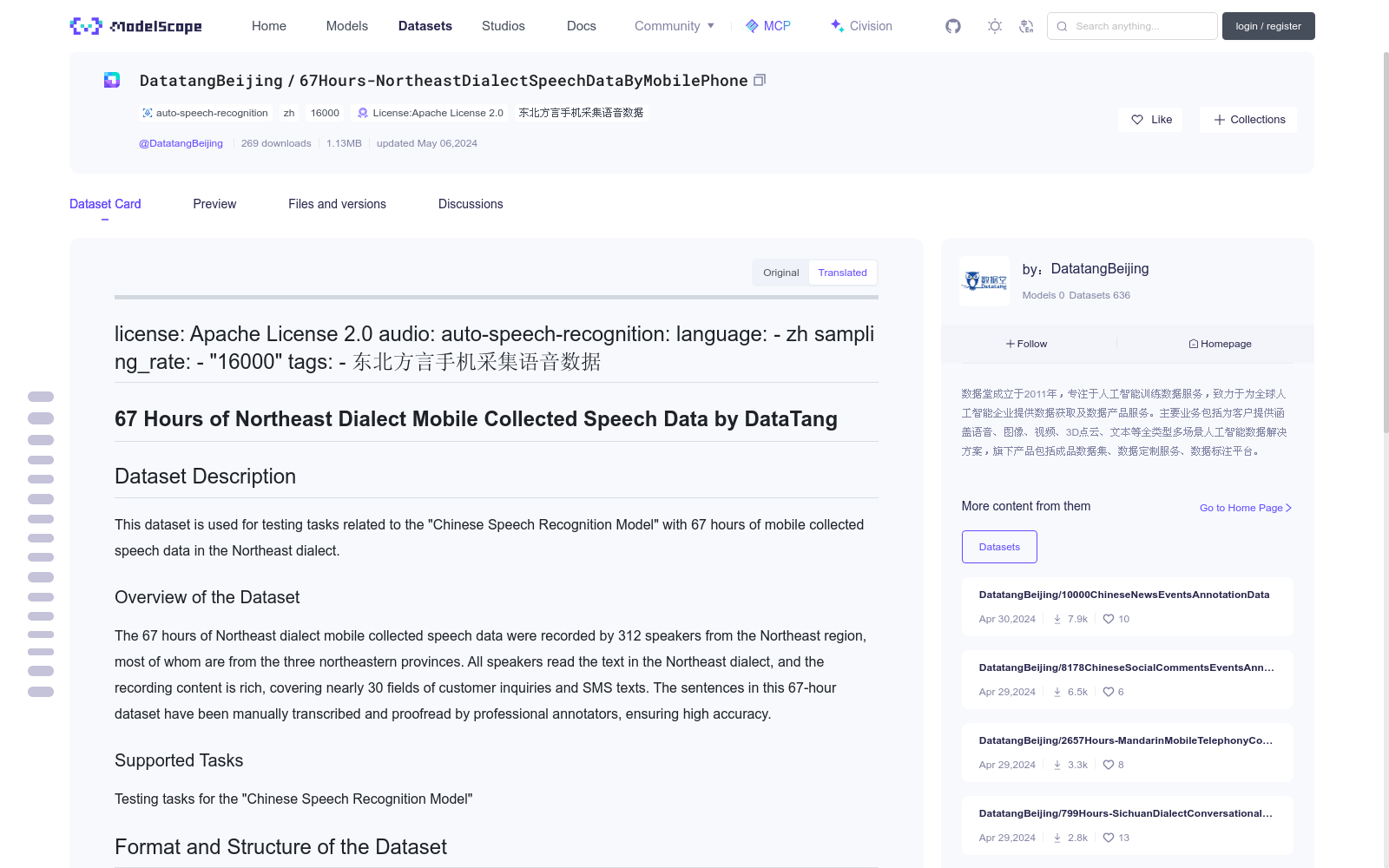Switch to the Preview tab
The height and width of the screenshot is (868, 1389).
(214, 204)
